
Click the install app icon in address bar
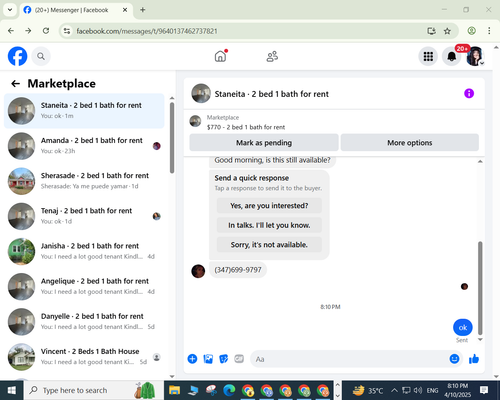(431, 31)
